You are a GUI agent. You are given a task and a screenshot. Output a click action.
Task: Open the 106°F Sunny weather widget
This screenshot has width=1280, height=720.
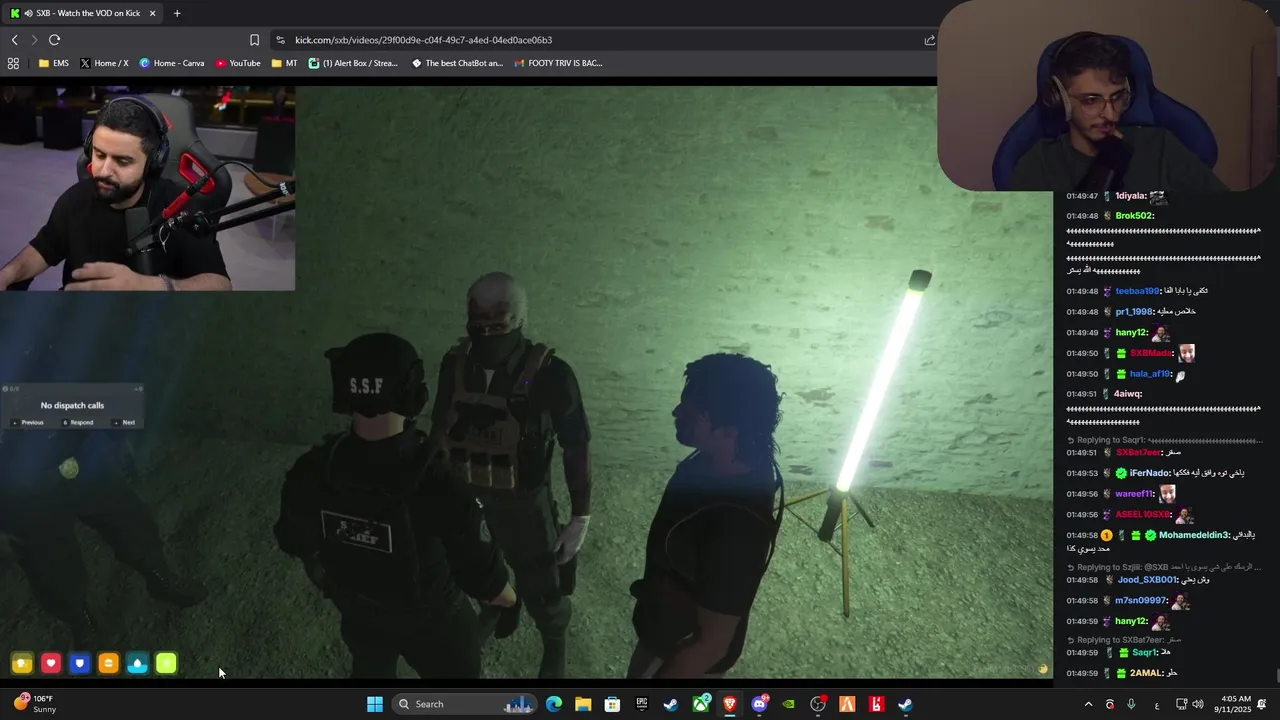(x=35, y=704)
